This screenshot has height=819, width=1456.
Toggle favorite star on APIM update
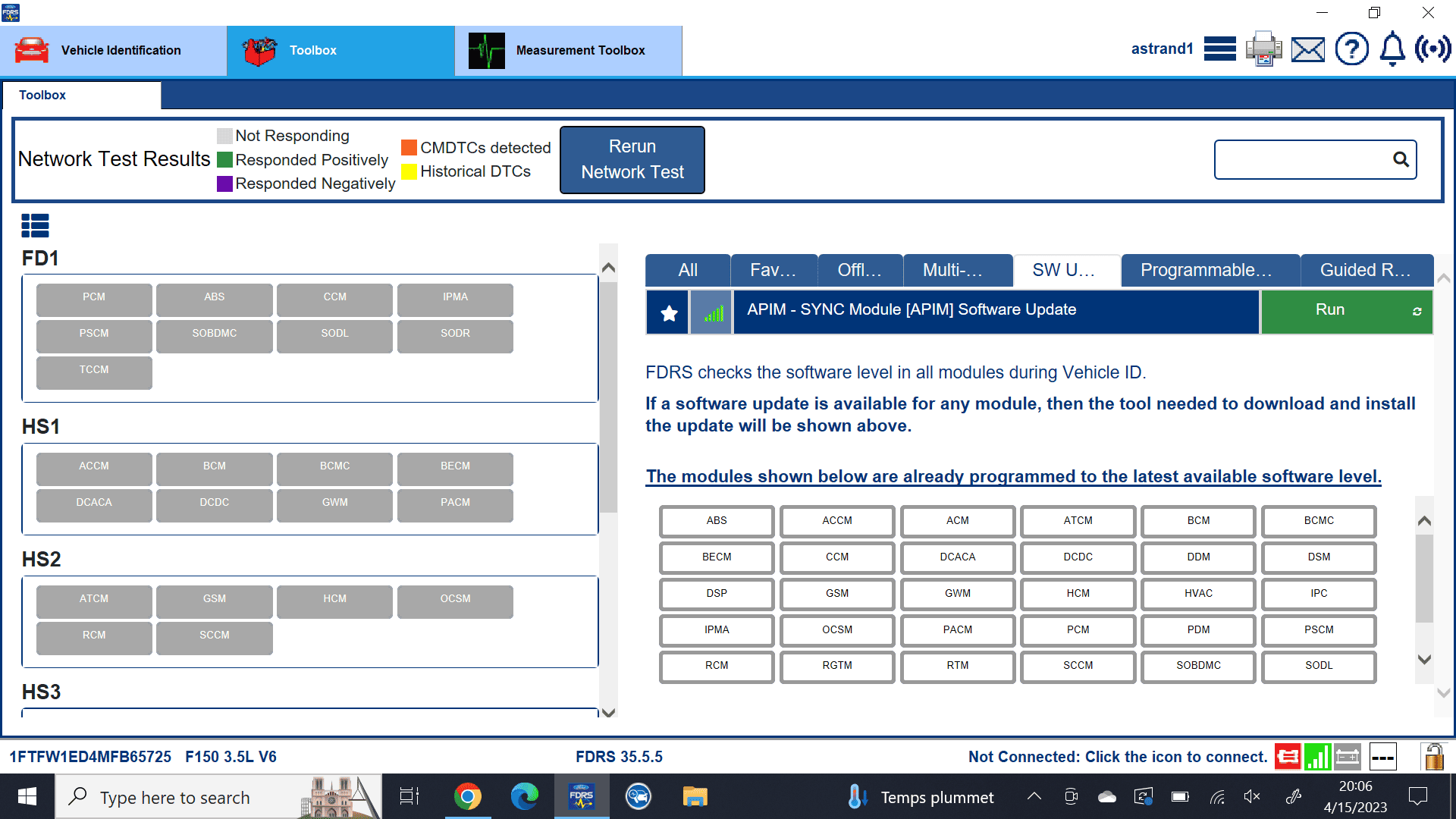[x=668, y=312]
